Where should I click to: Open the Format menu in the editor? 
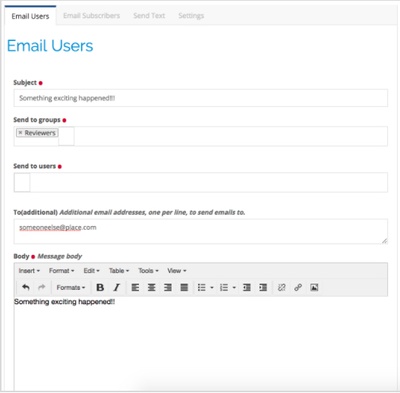point(61,271)
